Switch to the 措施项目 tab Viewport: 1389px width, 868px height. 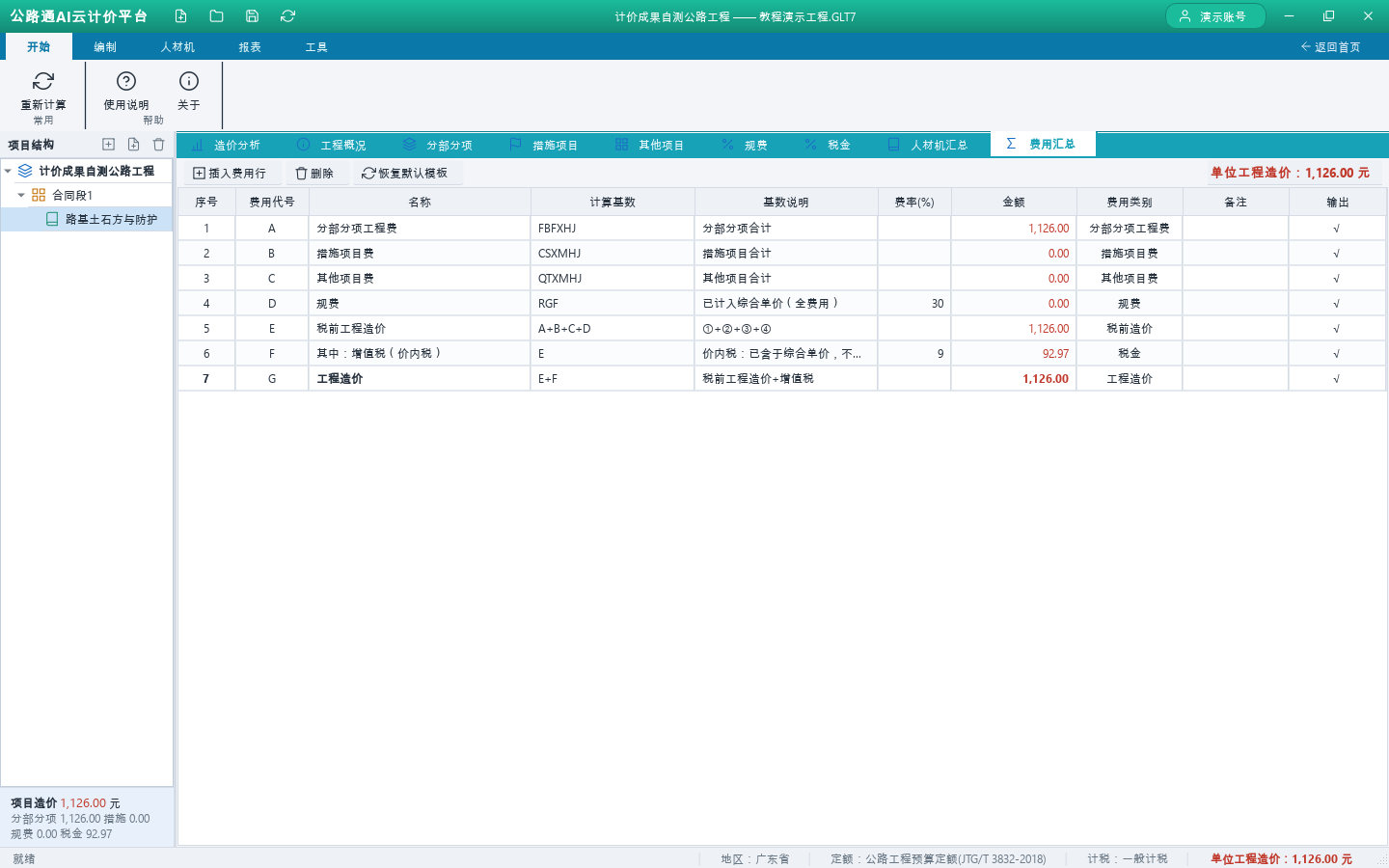click(545, 145)
